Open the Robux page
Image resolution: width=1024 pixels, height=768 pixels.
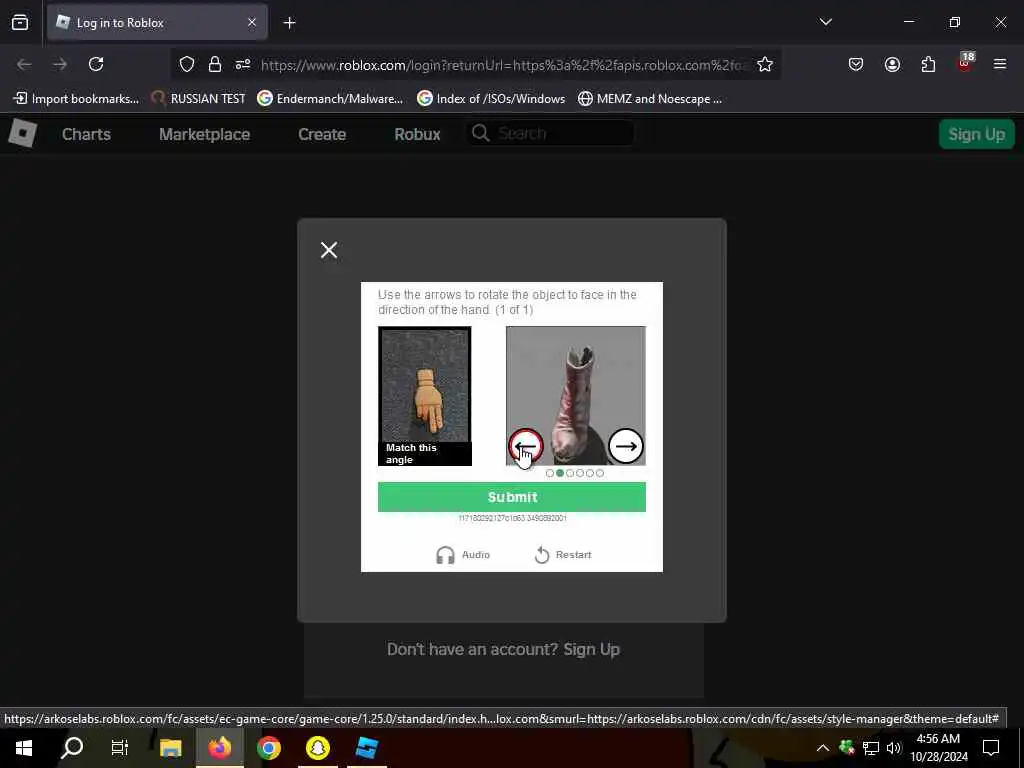click(x=417, y=135)
